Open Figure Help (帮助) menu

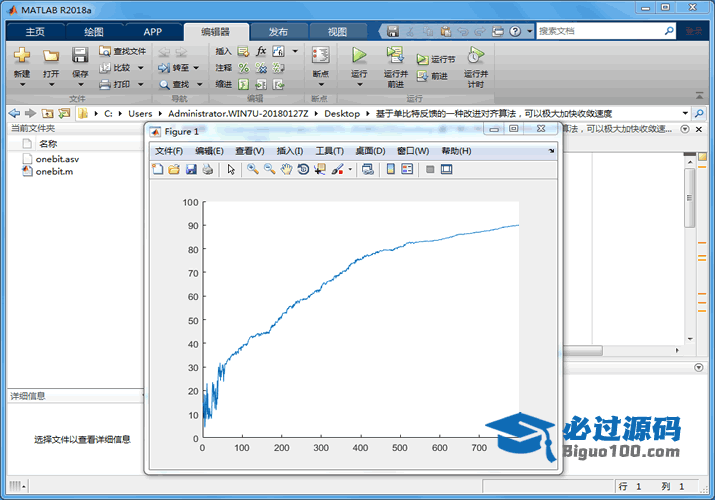click(456, 151)
